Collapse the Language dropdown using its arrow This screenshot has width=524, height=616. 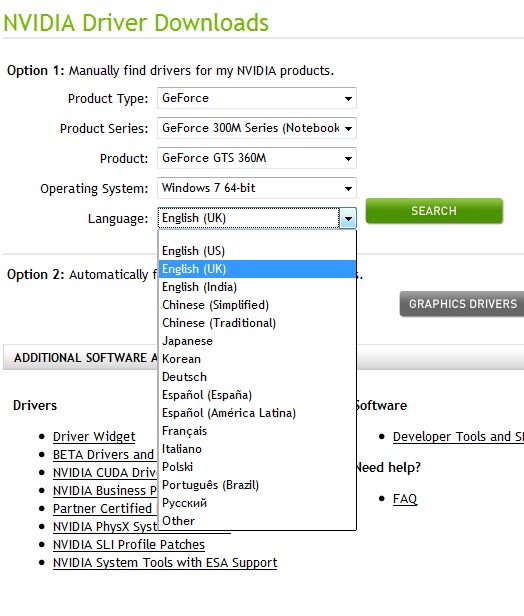348,218
